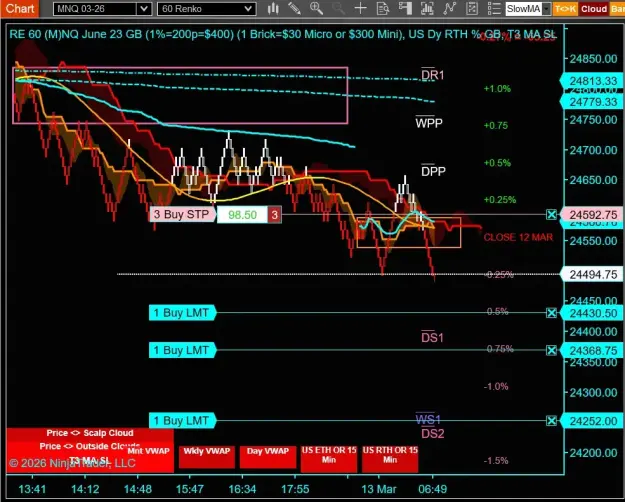This screenshot has width=625, height=502.
Task: Click the greyed-out zoom out magnifier
Action: click(338, 8)
